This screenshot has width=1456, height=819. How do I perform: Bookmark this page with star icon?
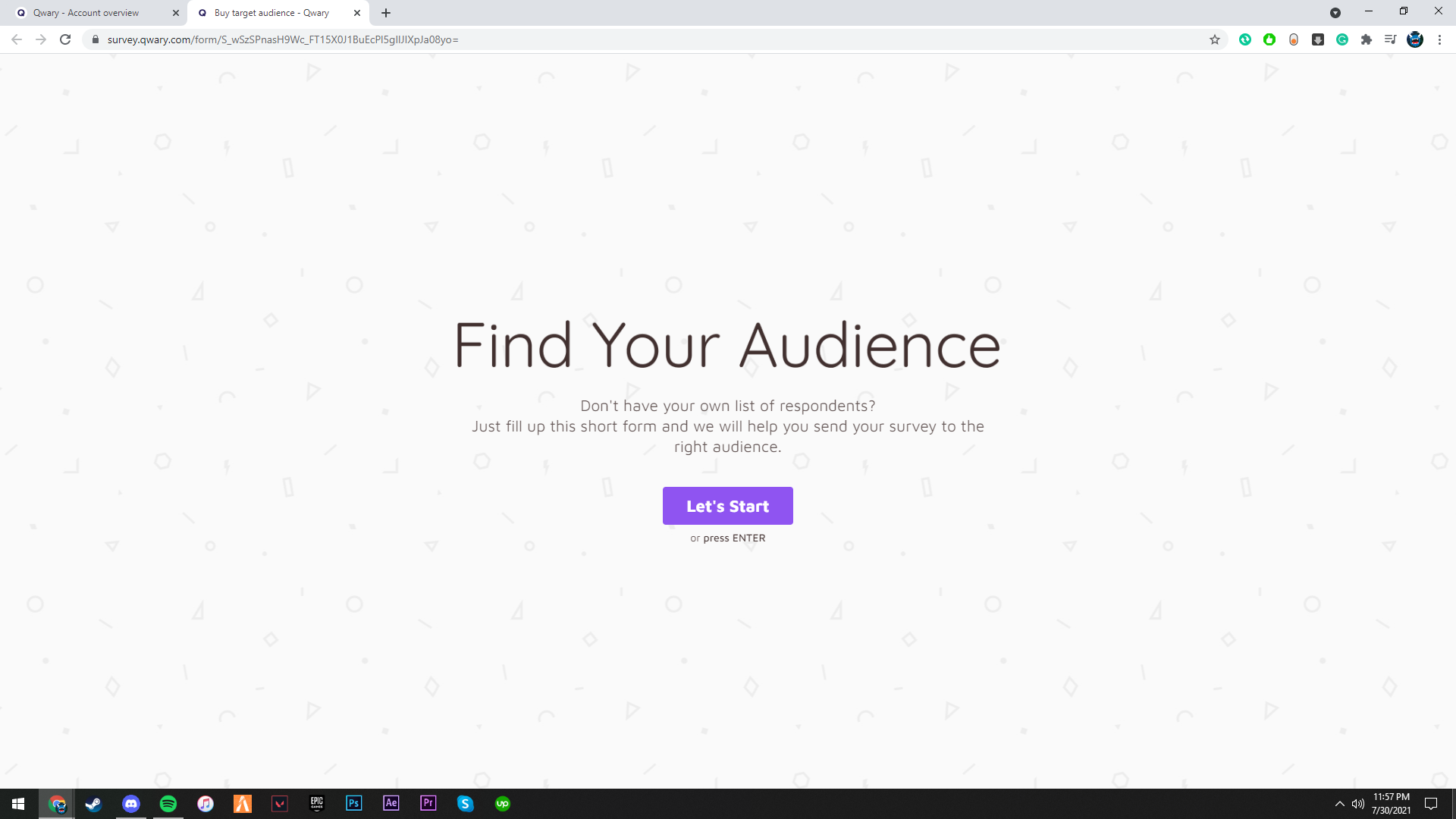coord(1215,39)
